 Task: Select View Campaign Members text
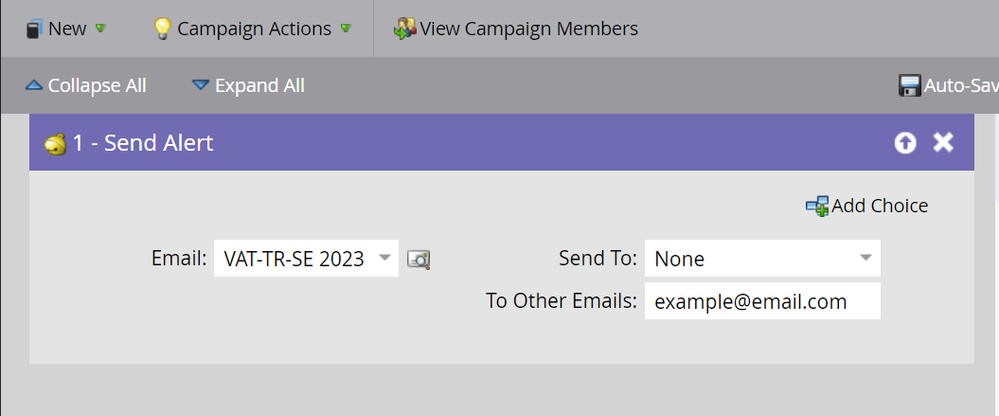[529, 29]
